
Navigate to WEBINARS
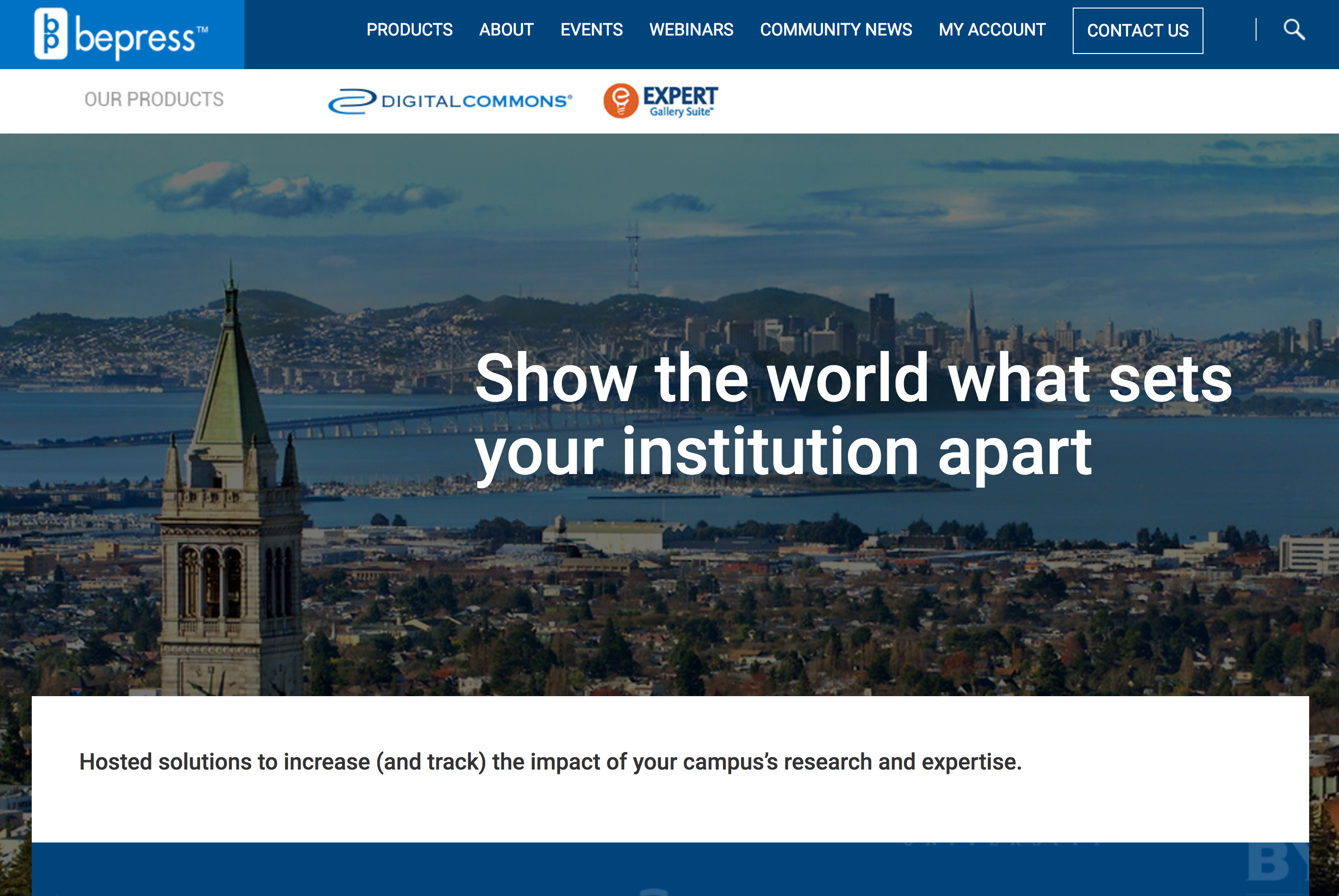click(691, 30)
